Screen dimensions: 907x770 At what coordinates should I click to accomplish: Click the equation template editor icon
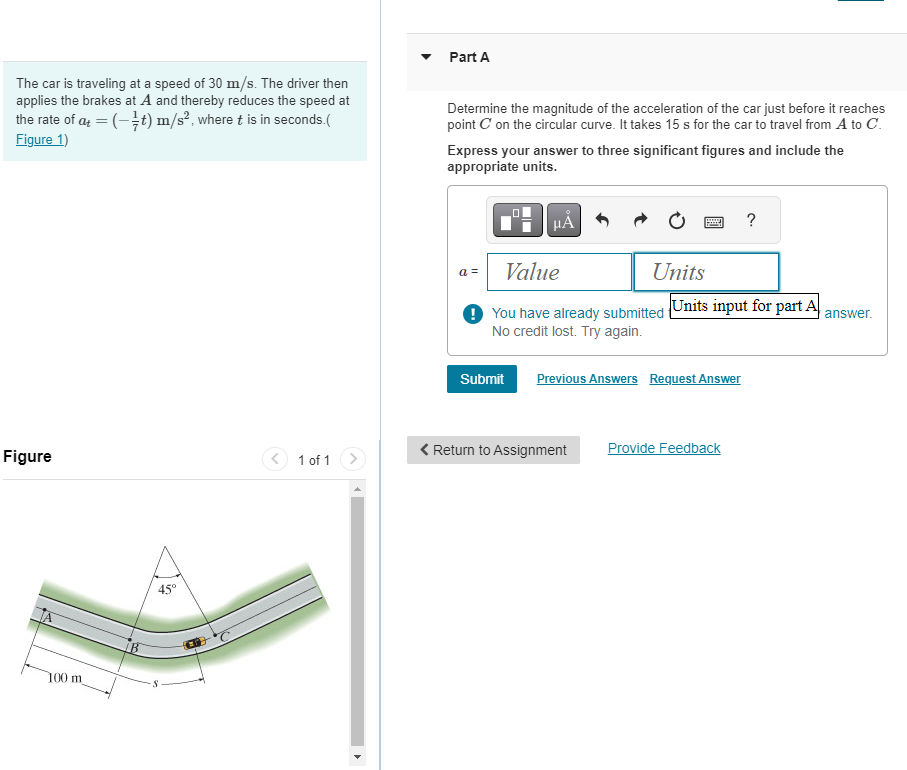517,220
